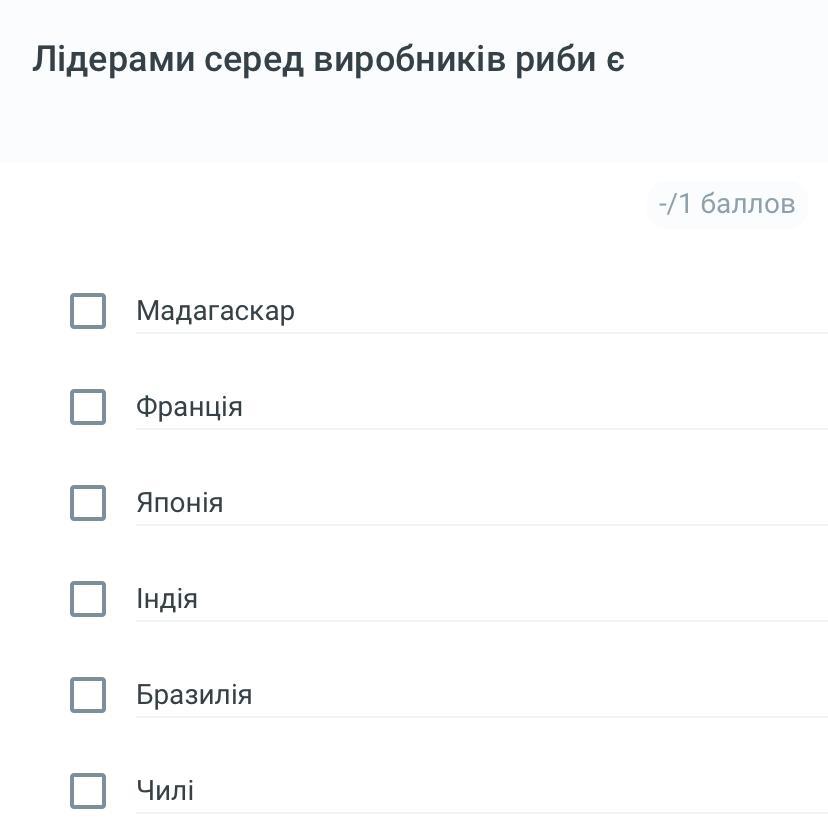The image size is (828, 829).
Task: Click the Індія answer label text
Action: 167,599
